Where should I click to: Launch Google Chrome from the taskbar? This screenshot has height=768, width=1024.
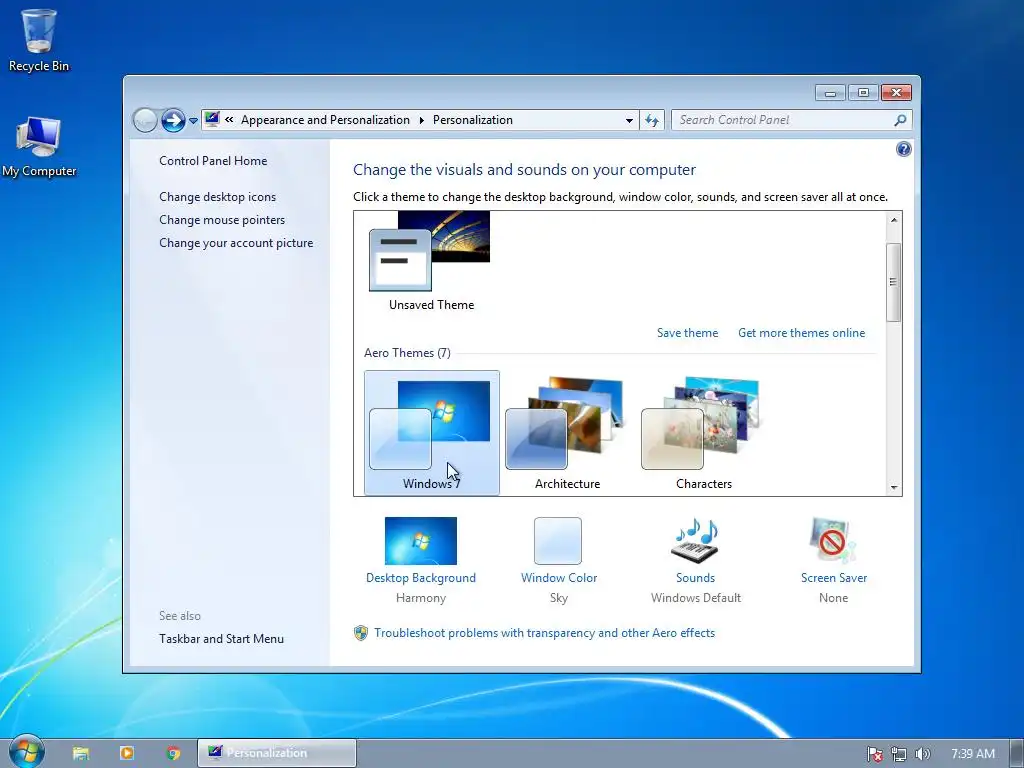click(173, 753)
